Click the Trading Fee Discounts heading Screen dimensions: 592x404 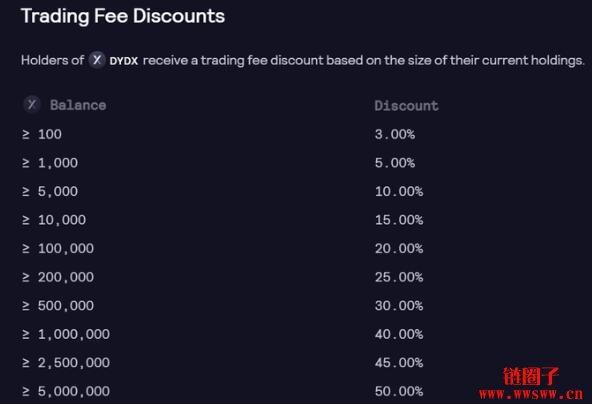click(123, 16)
